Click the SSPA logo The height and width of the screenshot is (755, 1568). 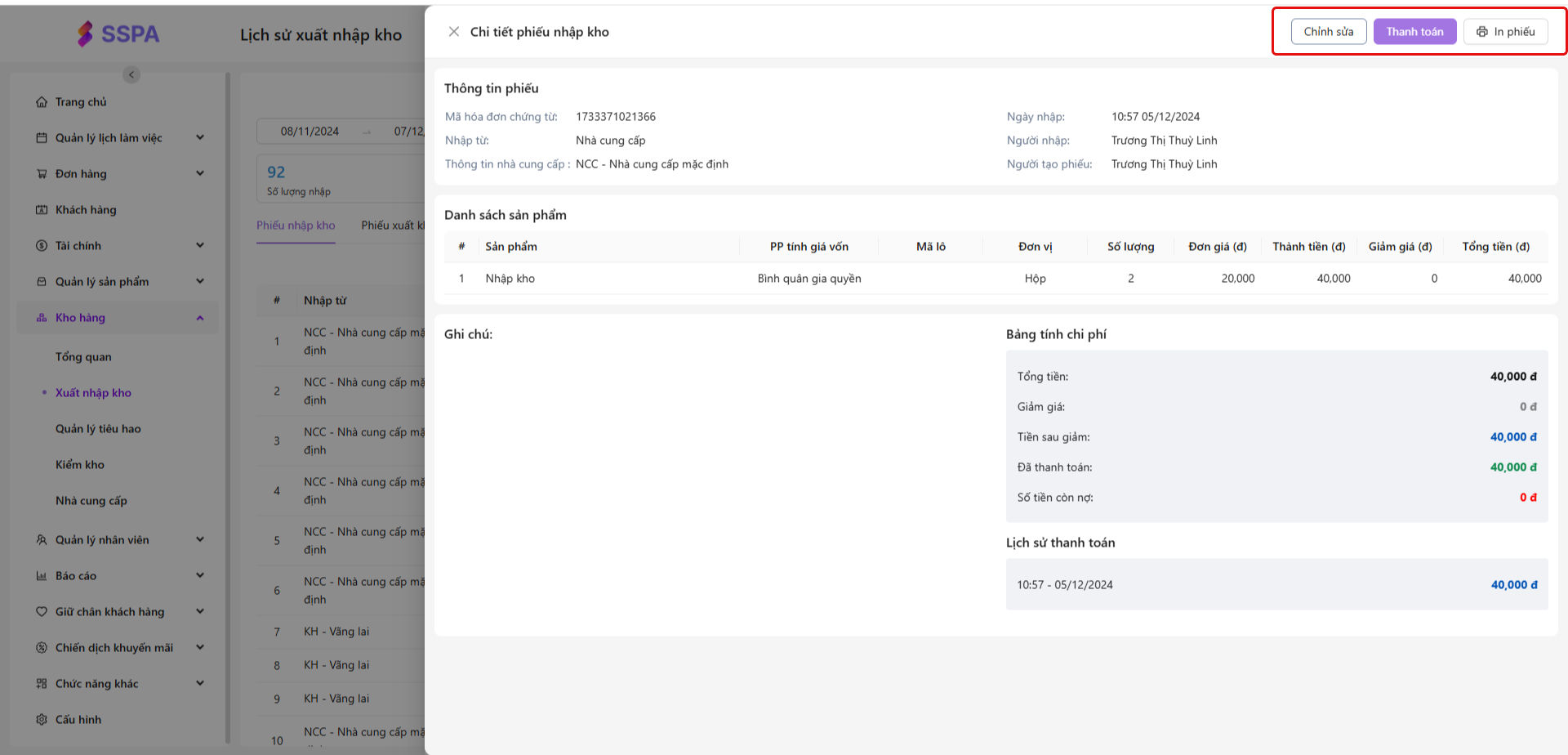coord(118,34)
